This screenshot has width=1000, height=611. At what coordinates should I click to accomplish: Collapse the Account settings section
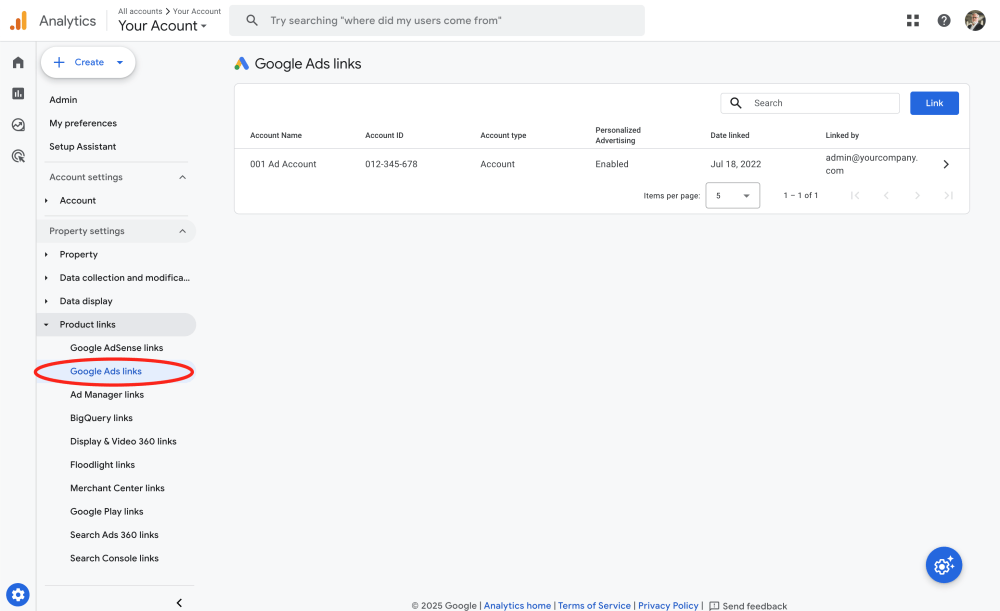click(x=182, y=177)
